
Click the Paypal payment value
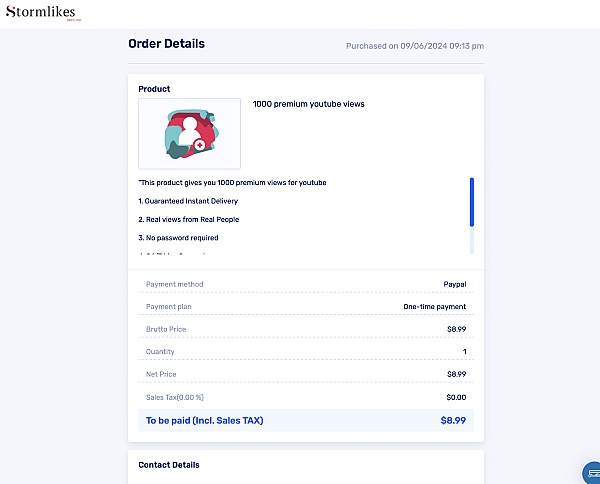[x=455, y=284]
